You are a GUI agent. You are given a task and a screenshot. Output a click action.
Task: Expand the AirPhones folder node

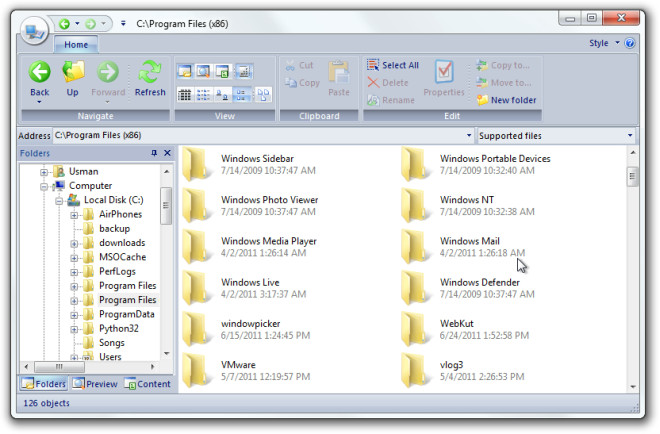[x=74, y=215]
